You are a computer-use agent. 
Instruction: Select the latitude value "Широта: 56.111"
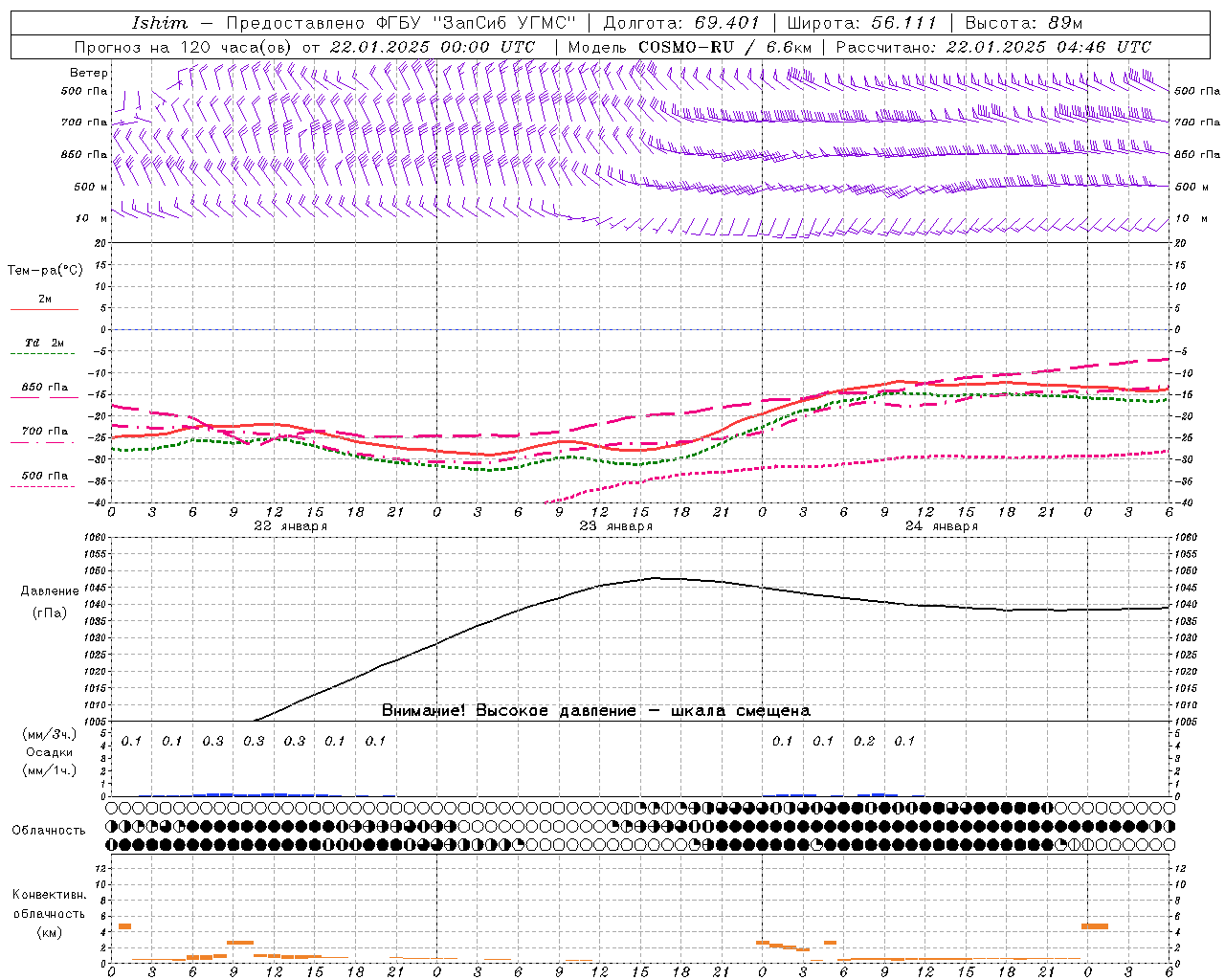pos(861,23)
